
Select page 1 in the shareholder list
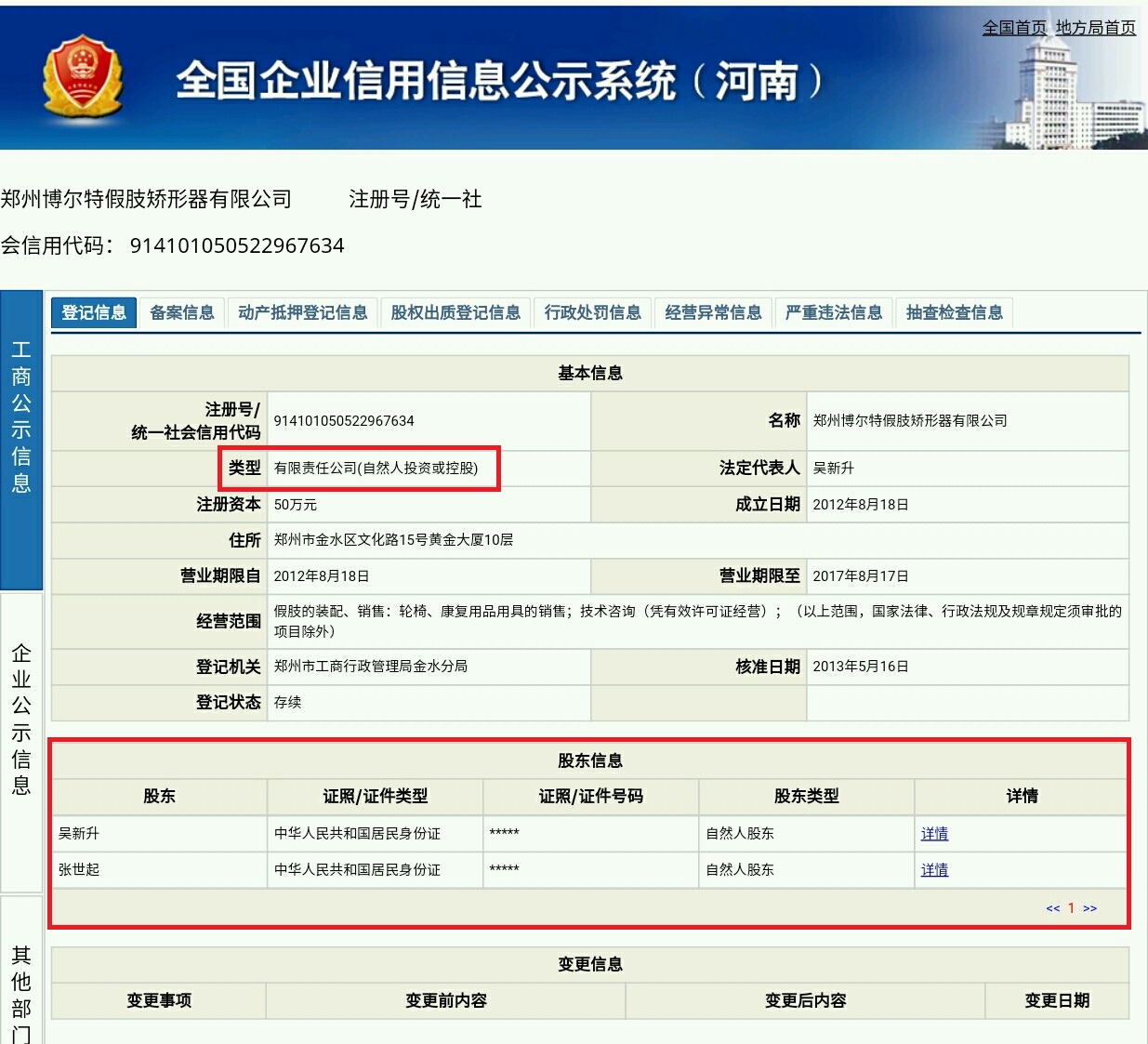1071,908
